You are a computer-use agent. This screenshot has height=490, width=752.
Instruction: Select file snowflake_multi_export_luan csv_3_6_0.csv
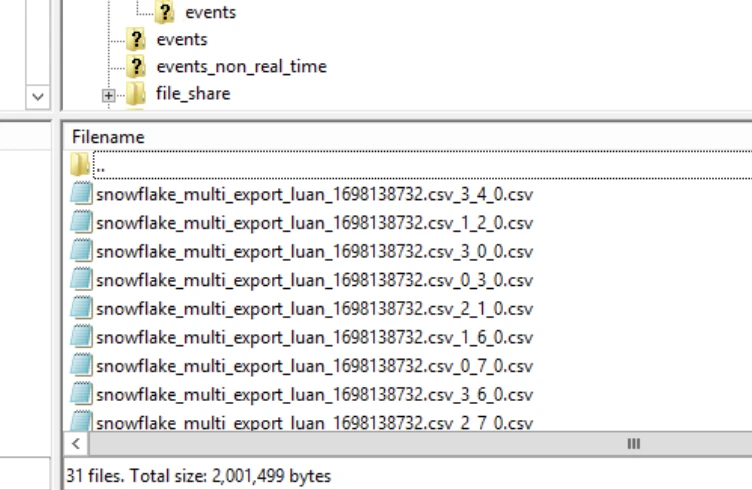click(314, 393)
